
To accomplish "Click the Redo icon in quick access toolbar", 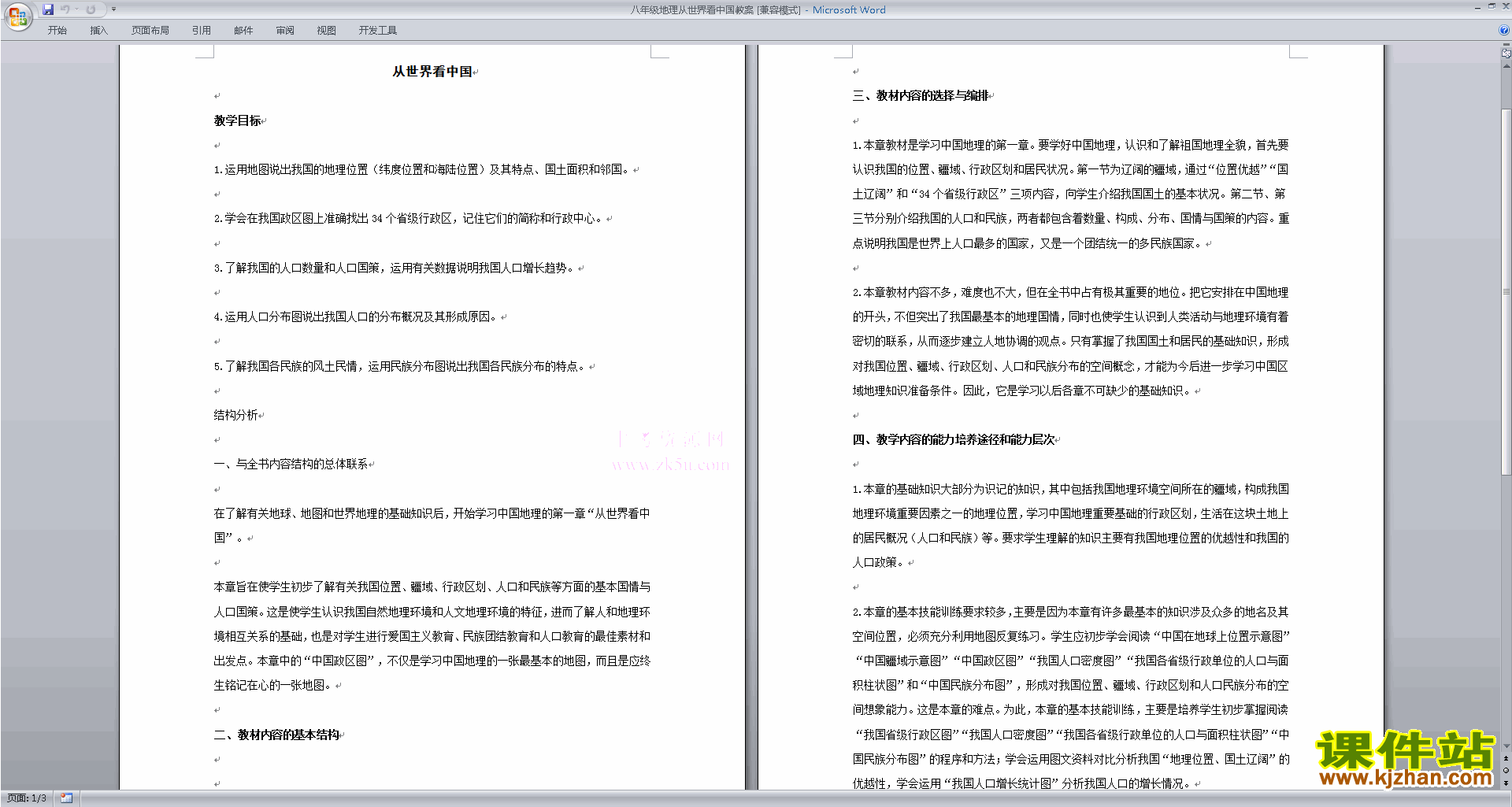I will click(x=91, y=9).
